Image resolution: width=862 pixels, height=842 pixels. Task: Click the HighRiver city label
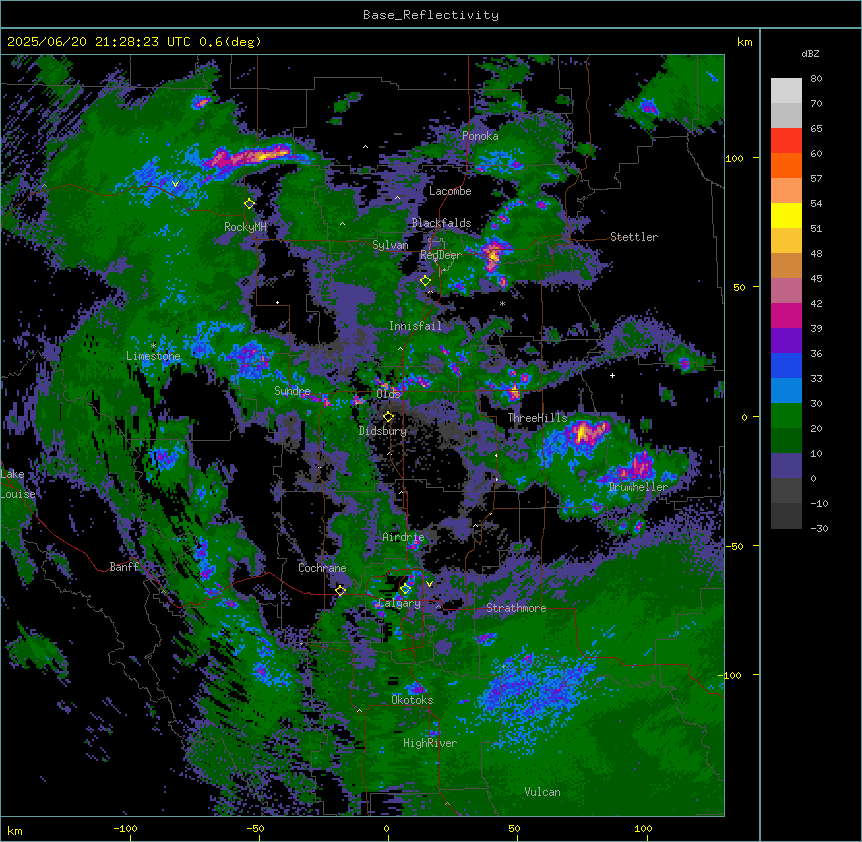click(x=430, y=743)
